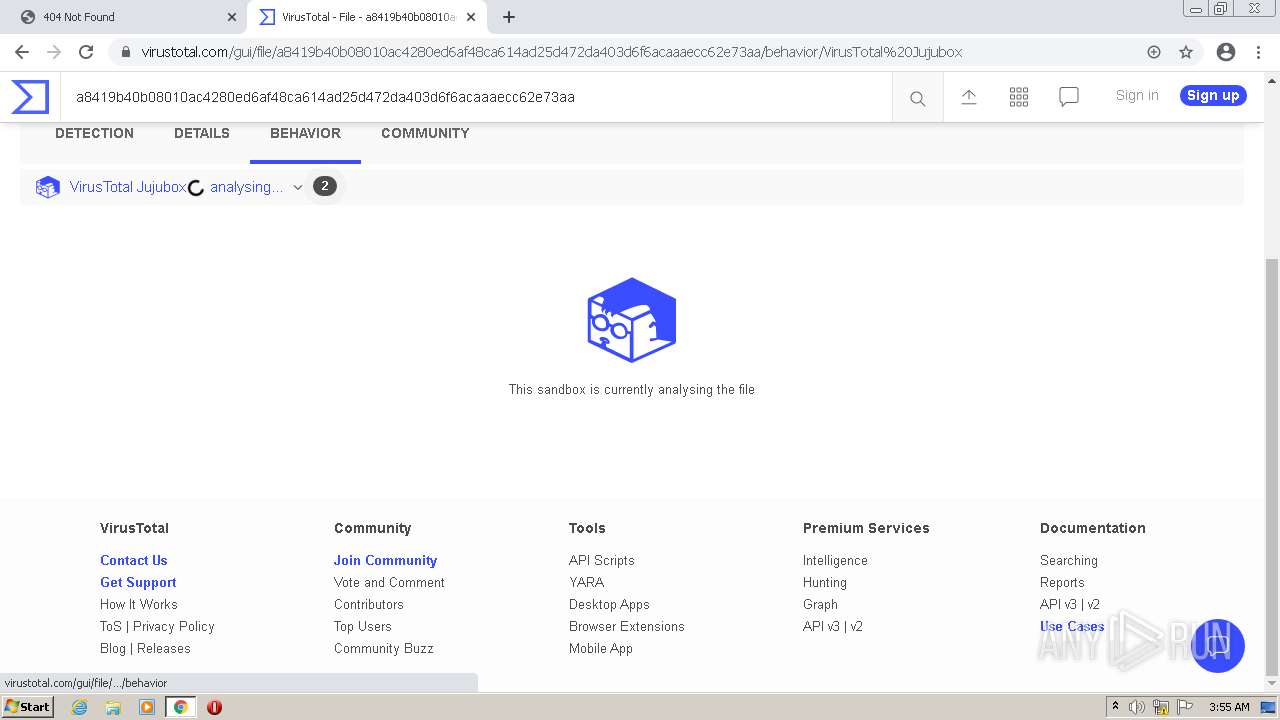
Task: Click Join Community link
Action: 385,560
